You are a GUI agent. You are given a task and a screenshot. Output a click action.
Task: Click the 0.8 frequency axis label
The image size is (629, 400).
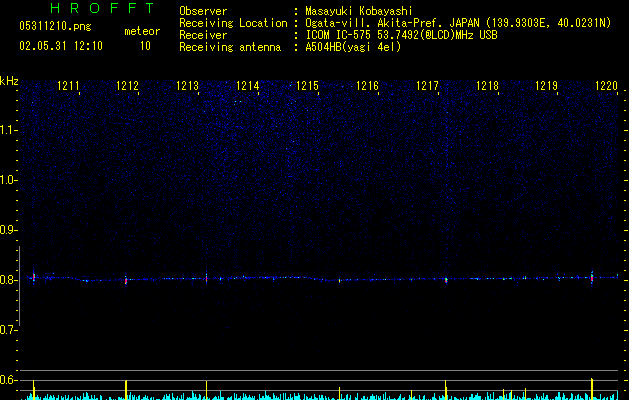(8, 280)
